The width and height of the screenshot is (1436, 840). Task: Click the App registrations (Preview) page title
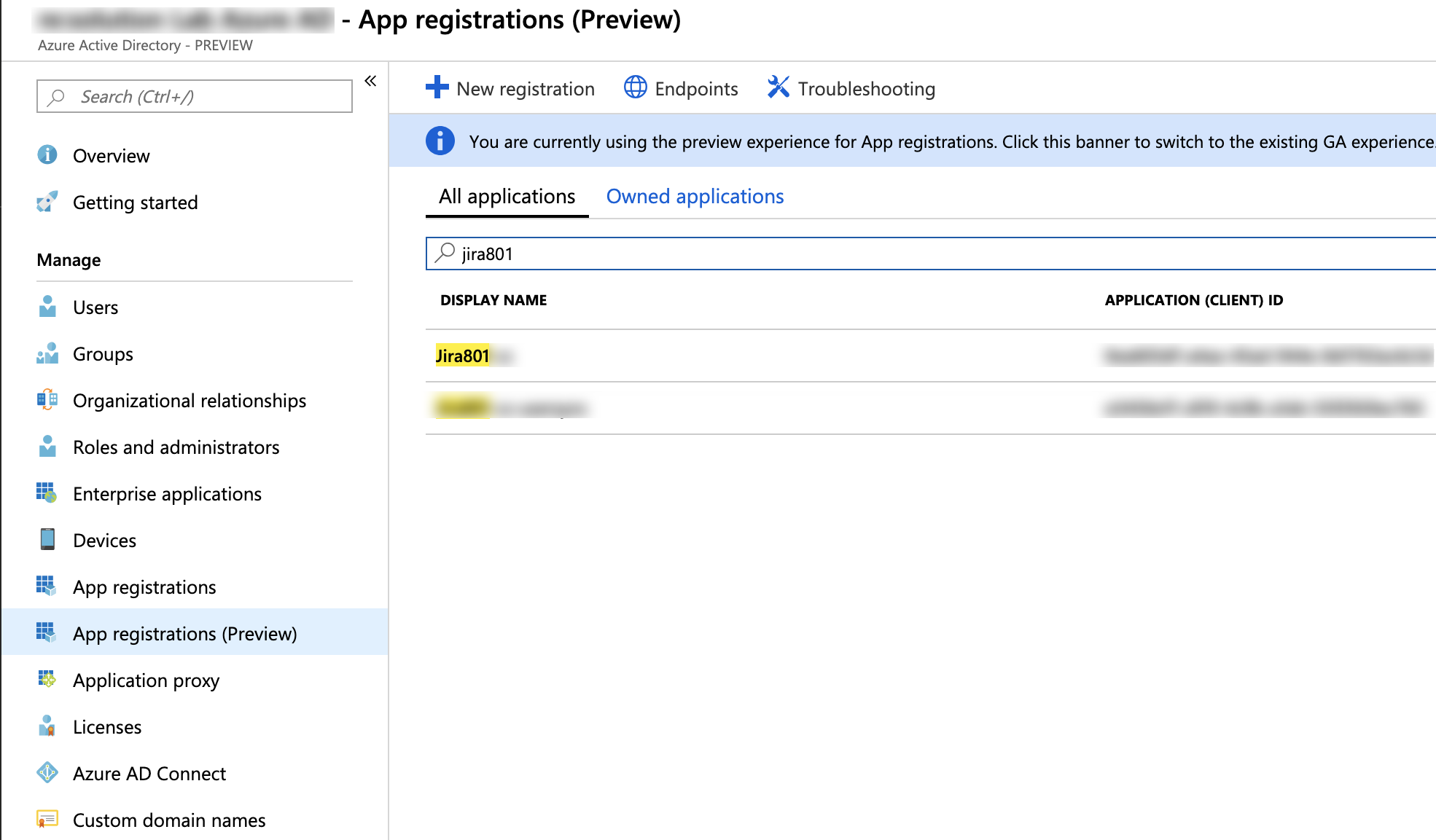tap(519, 20)
